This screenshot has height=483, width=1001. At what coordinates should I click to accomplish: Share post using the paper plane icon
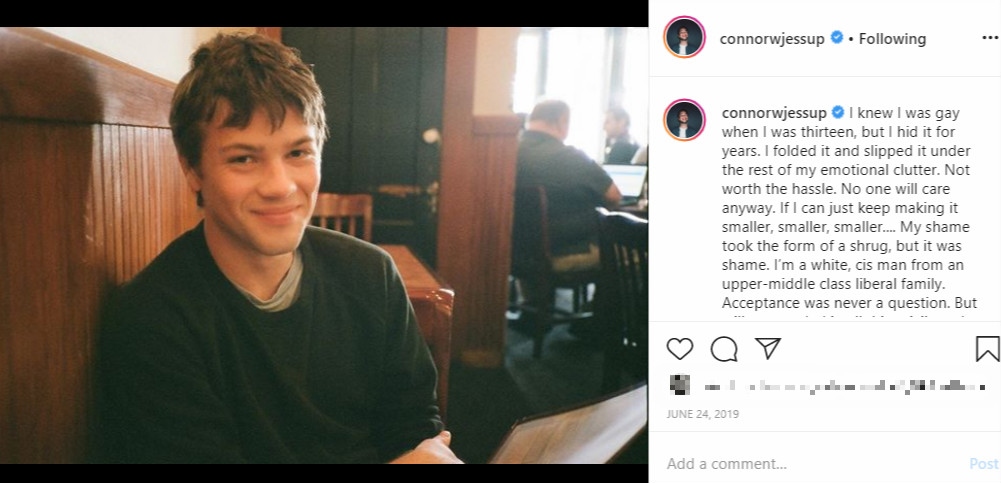pos(767,348)
